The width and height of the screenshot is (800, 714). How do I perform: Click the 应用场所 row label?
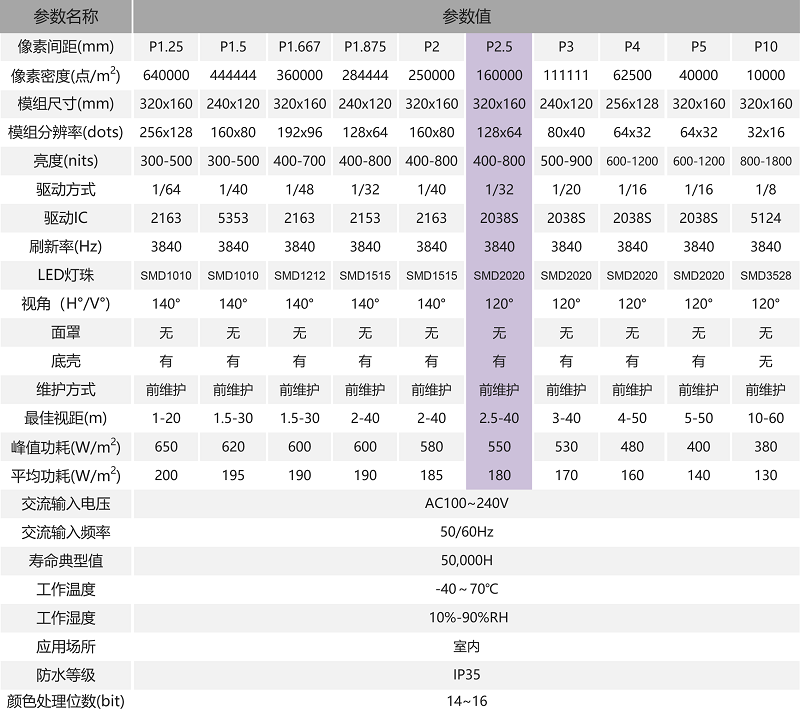tap(66, 647)
